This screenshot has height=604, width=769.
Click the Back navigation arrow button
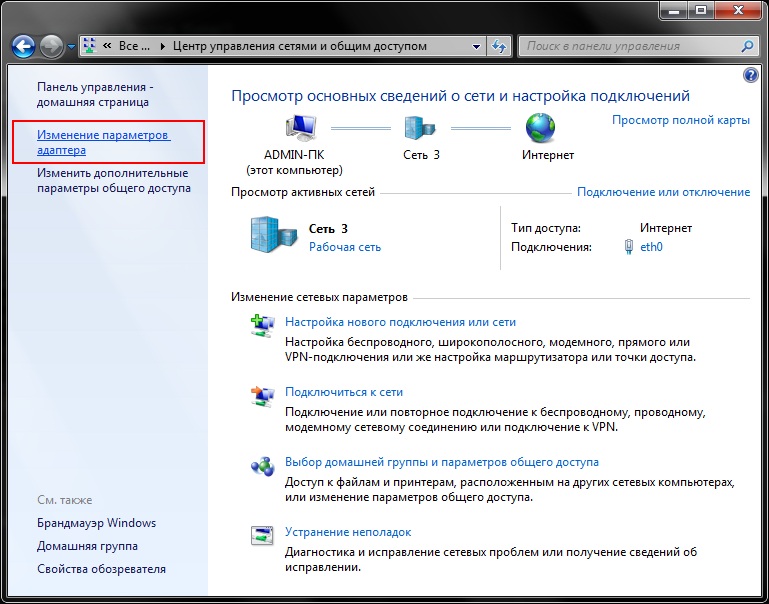coord(24,46)
